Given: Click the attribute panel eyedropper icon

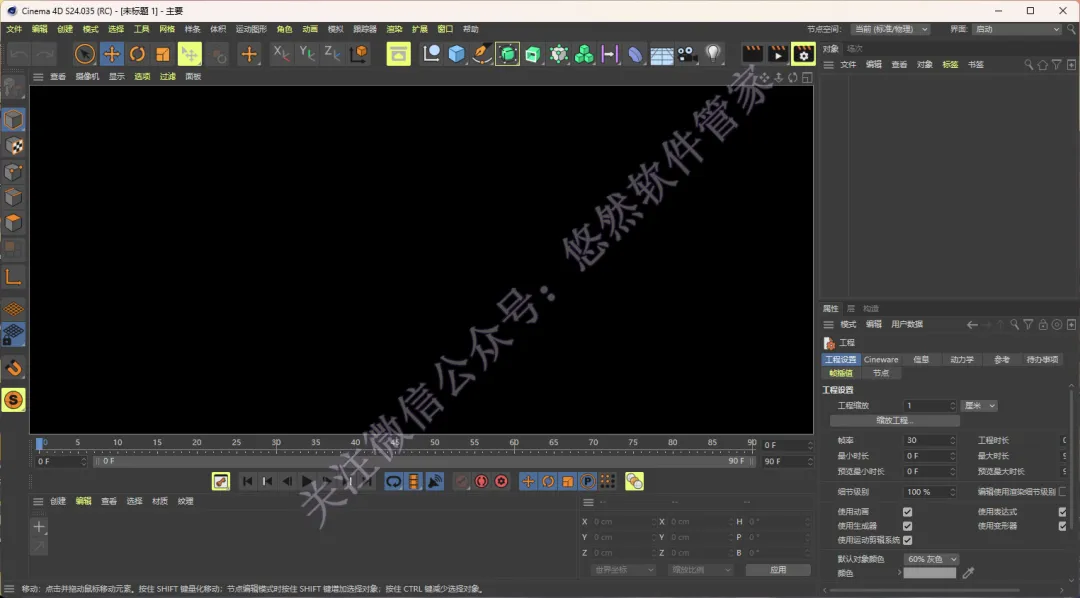Looking at the screenshot, I should tap(968, 573).
